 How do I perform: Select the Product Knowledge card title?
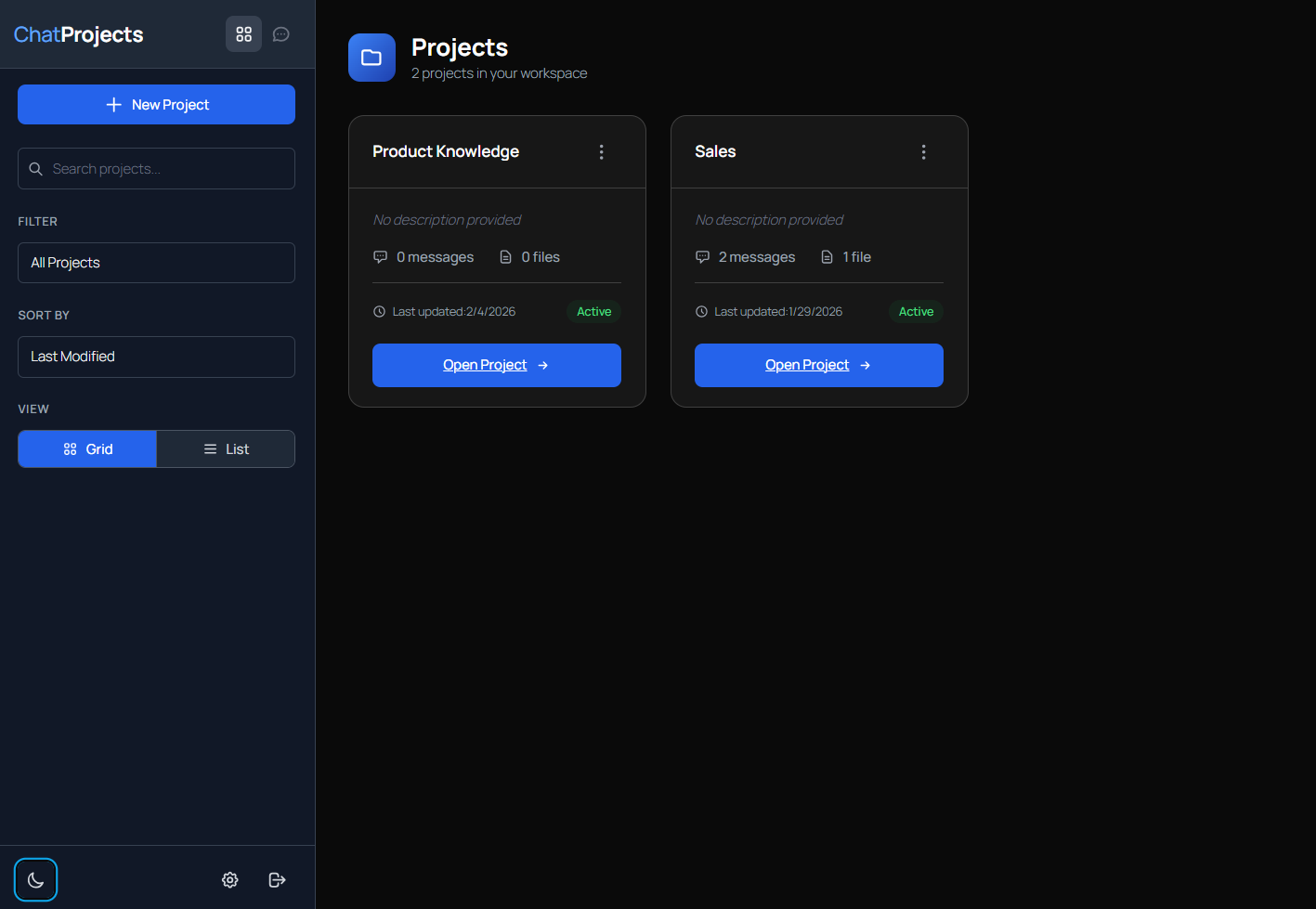pos(446,151)
